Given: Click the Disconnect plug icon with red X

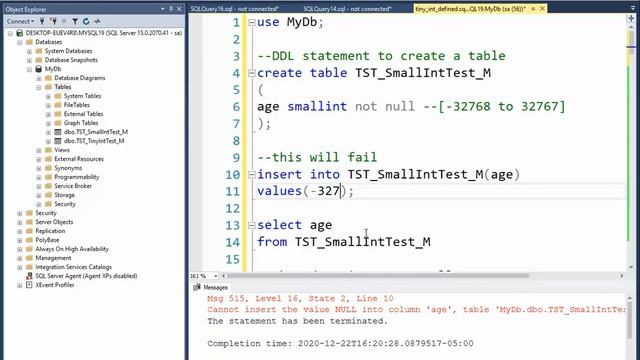Looking at the screenshot, I should 53,21.
